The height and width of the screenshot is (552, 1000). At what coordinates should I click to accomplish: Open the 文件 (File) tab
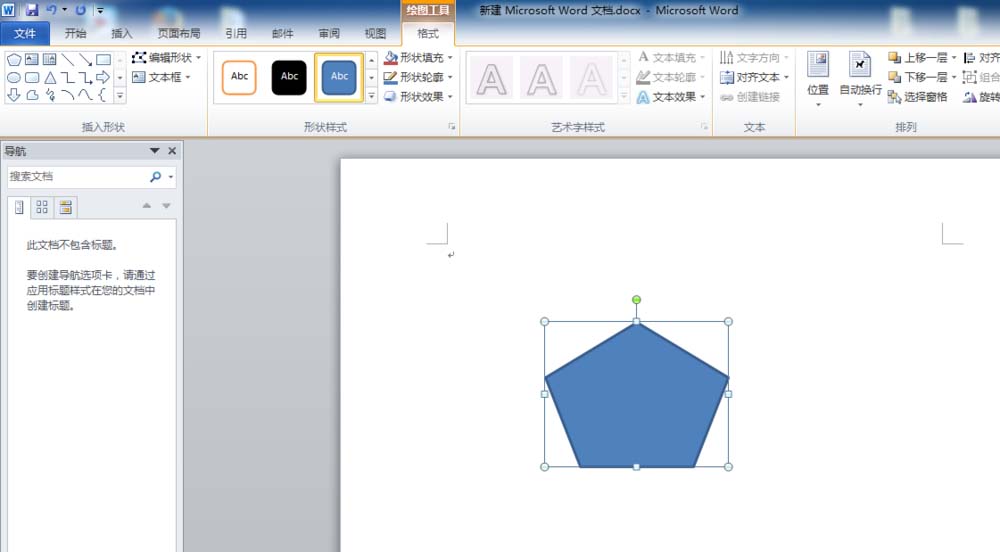click(25, 33)
